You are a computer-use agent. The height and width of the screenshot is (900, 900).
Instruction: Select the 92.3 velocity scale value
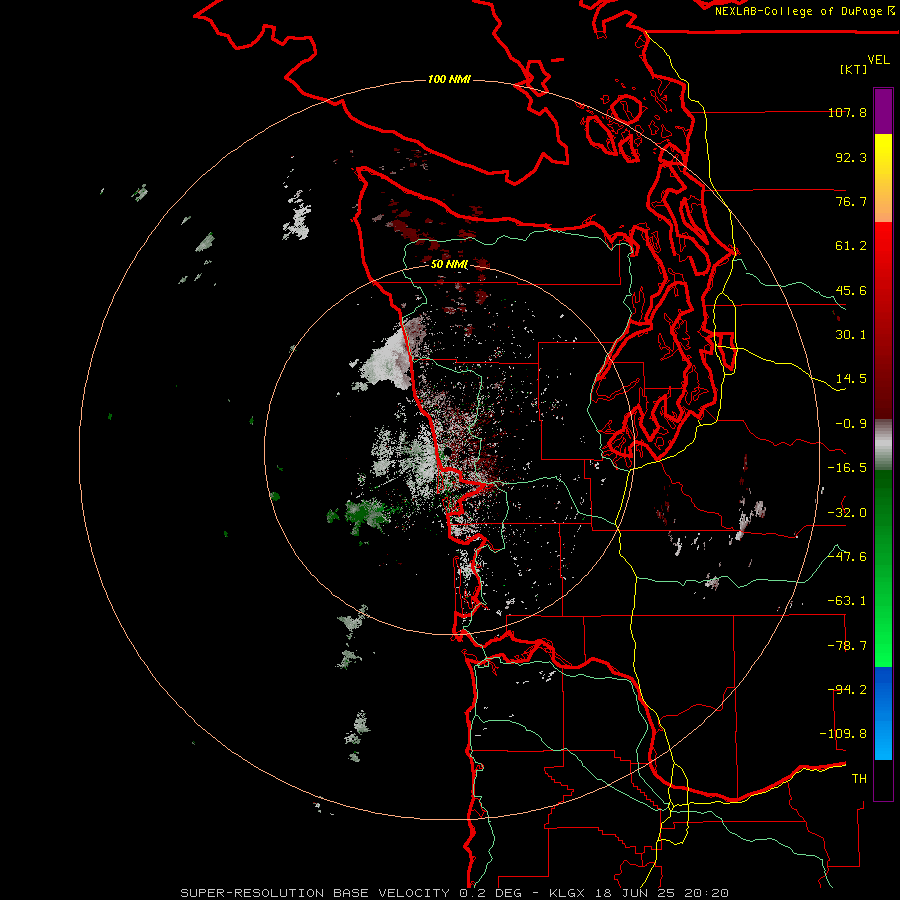click(x=851, y=157)
